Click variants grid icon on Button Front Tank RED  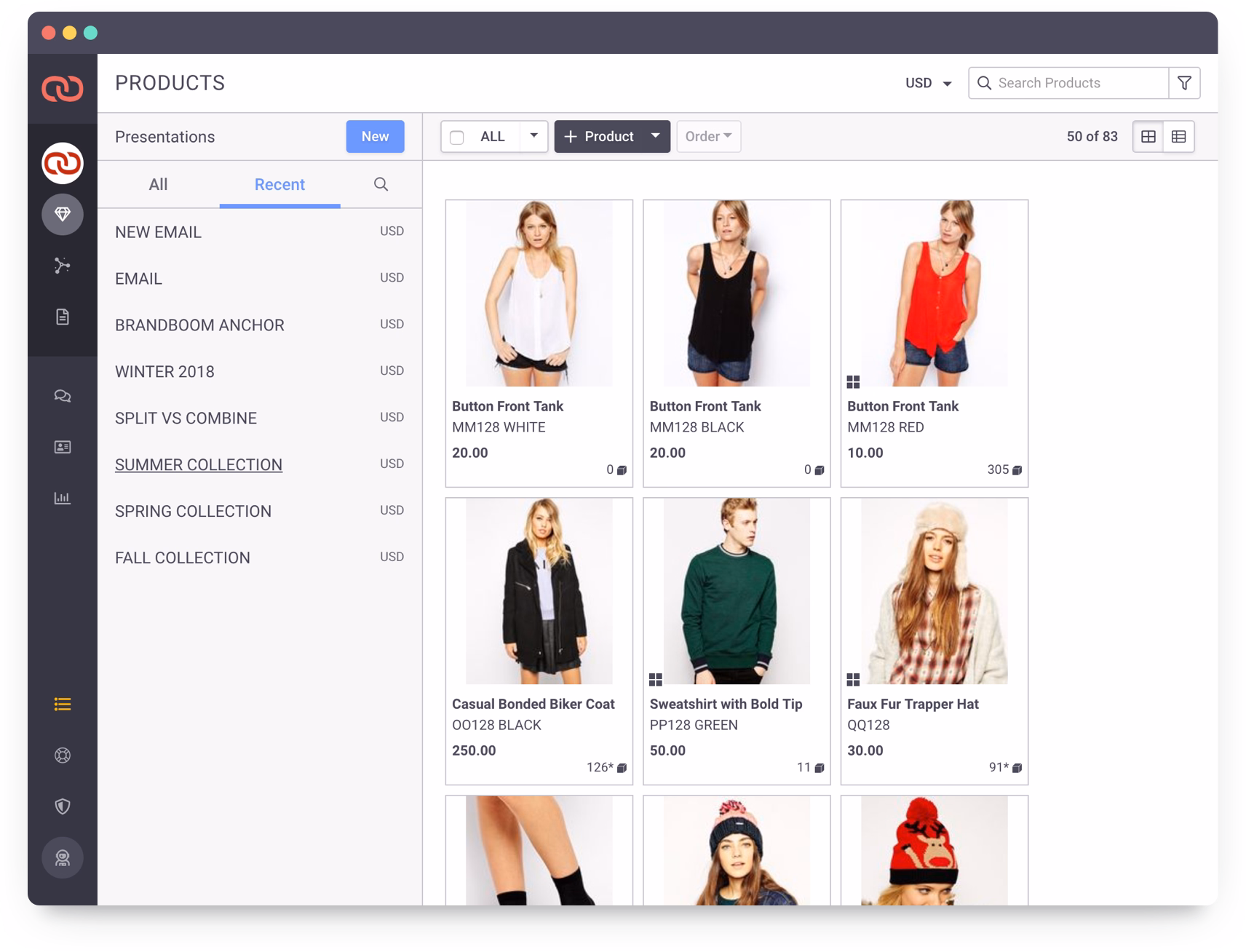854,382
